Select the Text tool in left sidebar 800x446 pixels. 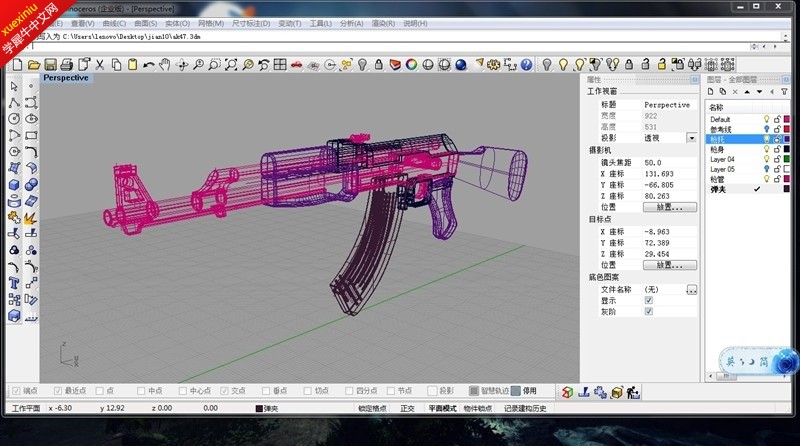click(14, 283)
